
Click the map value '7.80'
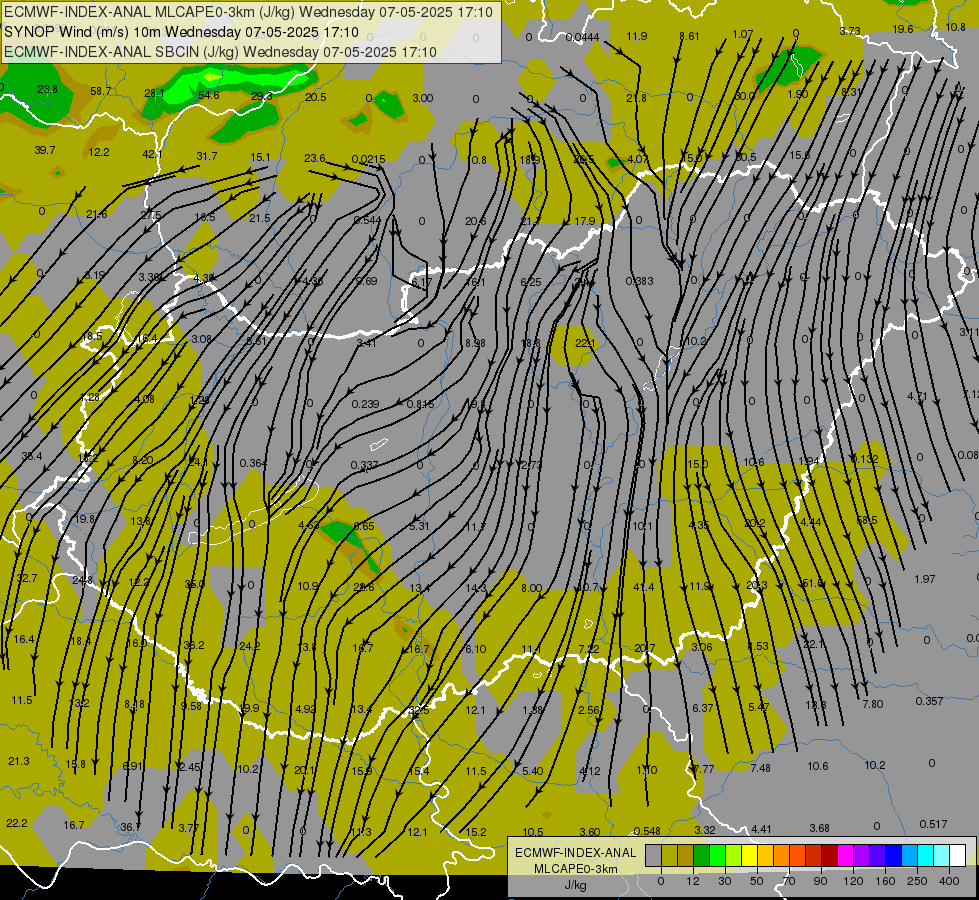[x=872, y=705]
